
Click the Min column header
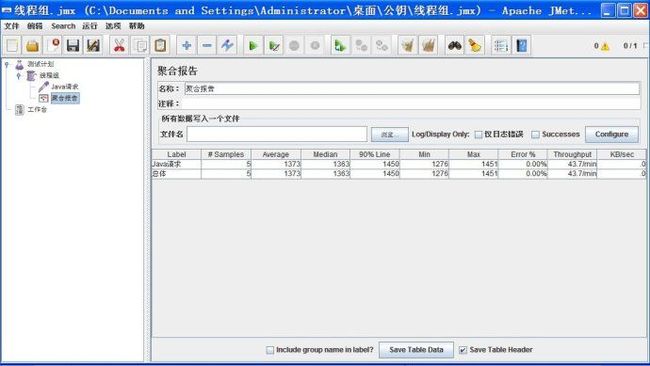424,154
